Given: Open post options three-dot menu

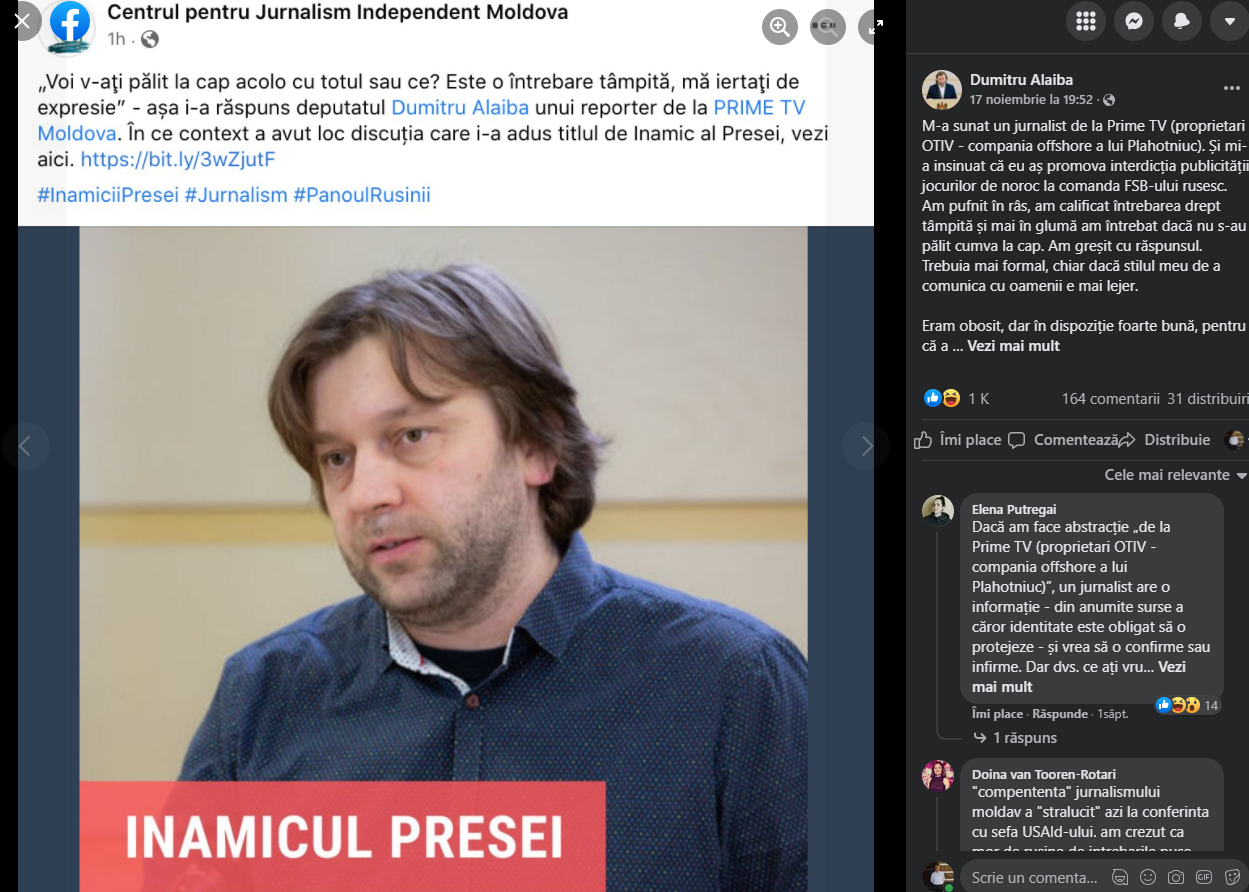Looking at the screenshot, I should click(x=1231, y=88).
